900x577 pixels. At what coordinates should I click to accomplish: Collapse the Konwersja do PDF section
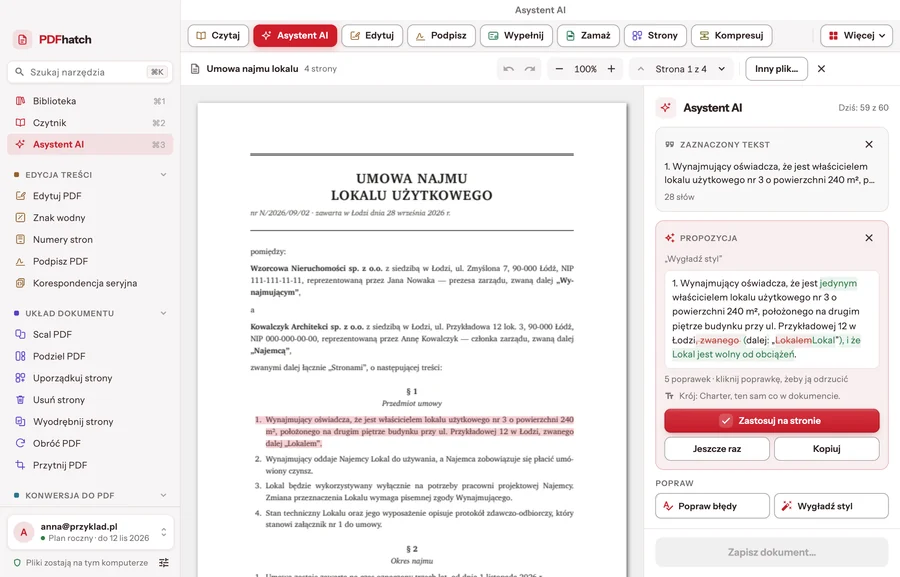tap(163, 495)
